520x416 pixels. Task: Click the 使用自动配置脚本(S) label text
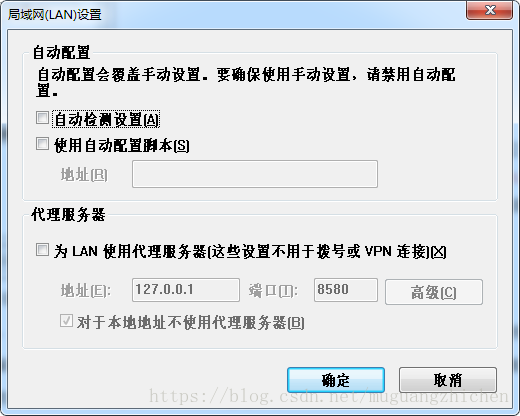[122, 145]
